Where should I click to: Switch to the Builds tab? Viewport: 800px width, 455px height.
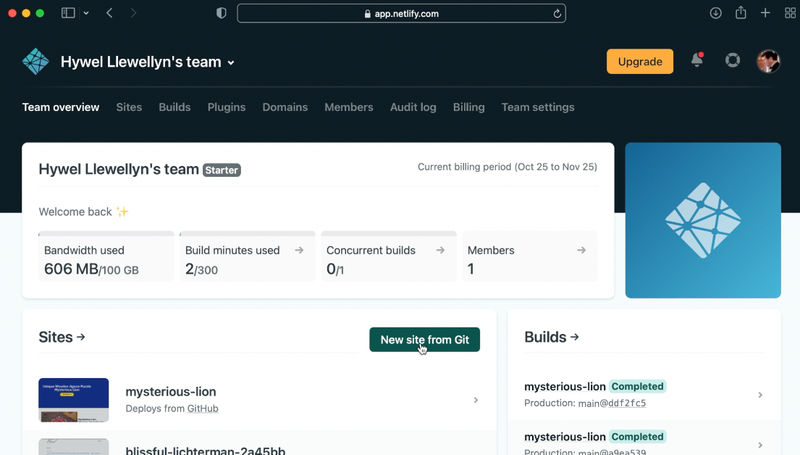click(x=174, y=107)
